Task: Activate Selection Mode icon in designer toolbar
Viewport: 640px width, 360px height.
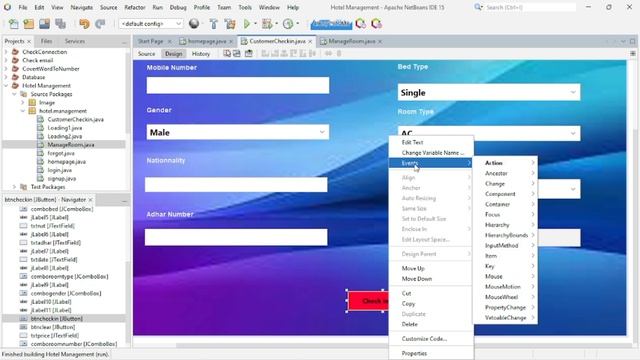Action: (x=227, y=53)
